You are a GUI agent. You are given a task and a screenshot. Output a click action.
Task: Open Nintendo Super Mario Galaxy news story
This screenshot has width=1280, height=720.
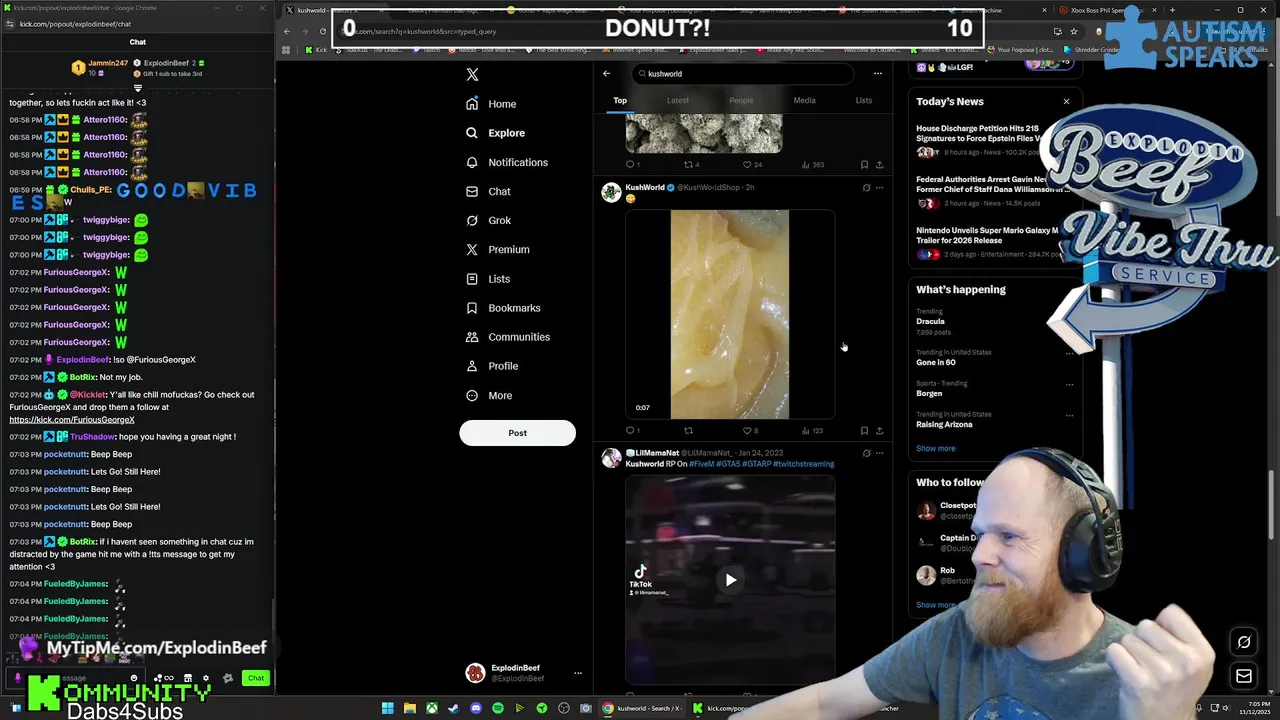pyautogui.click(x=988, y=242)
